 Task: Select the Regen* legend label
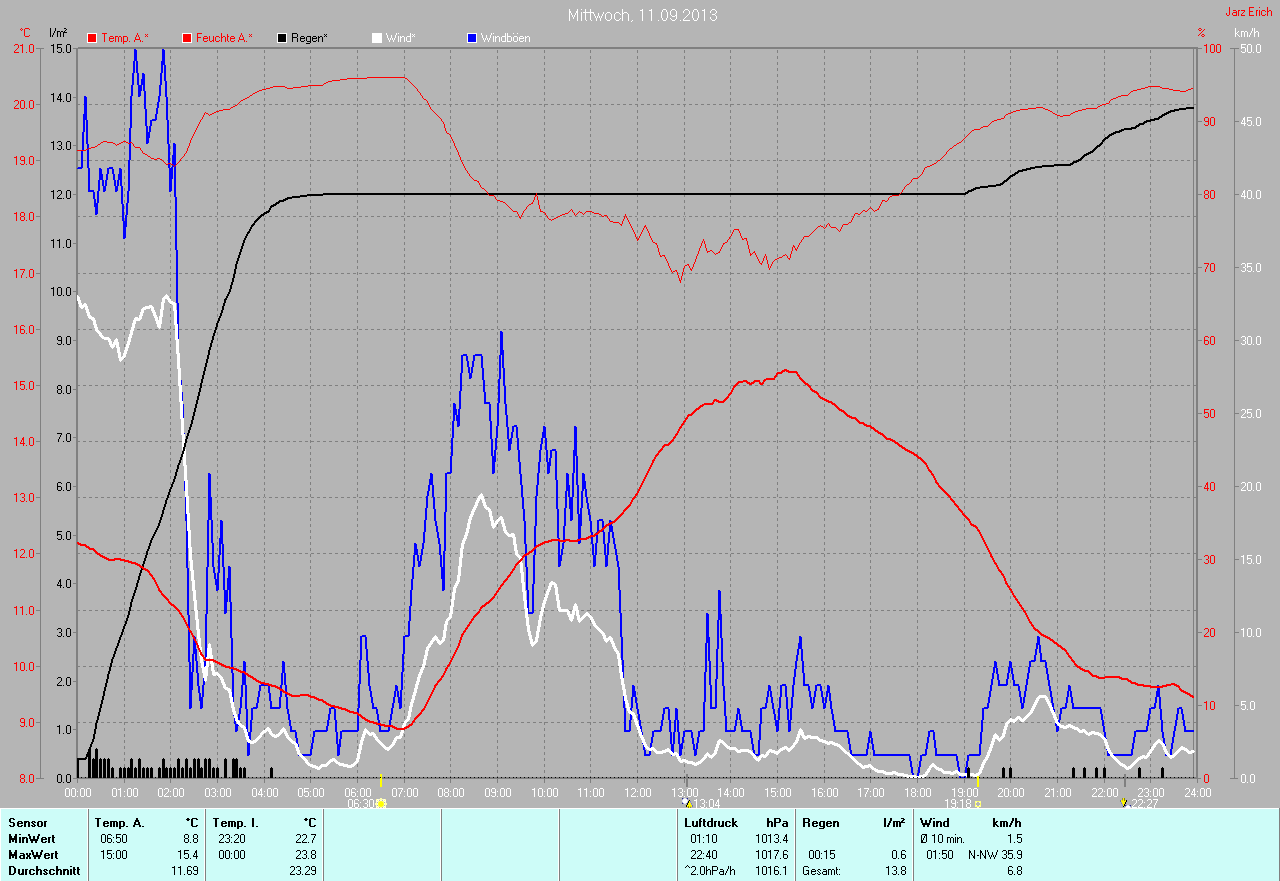[311, 38]
